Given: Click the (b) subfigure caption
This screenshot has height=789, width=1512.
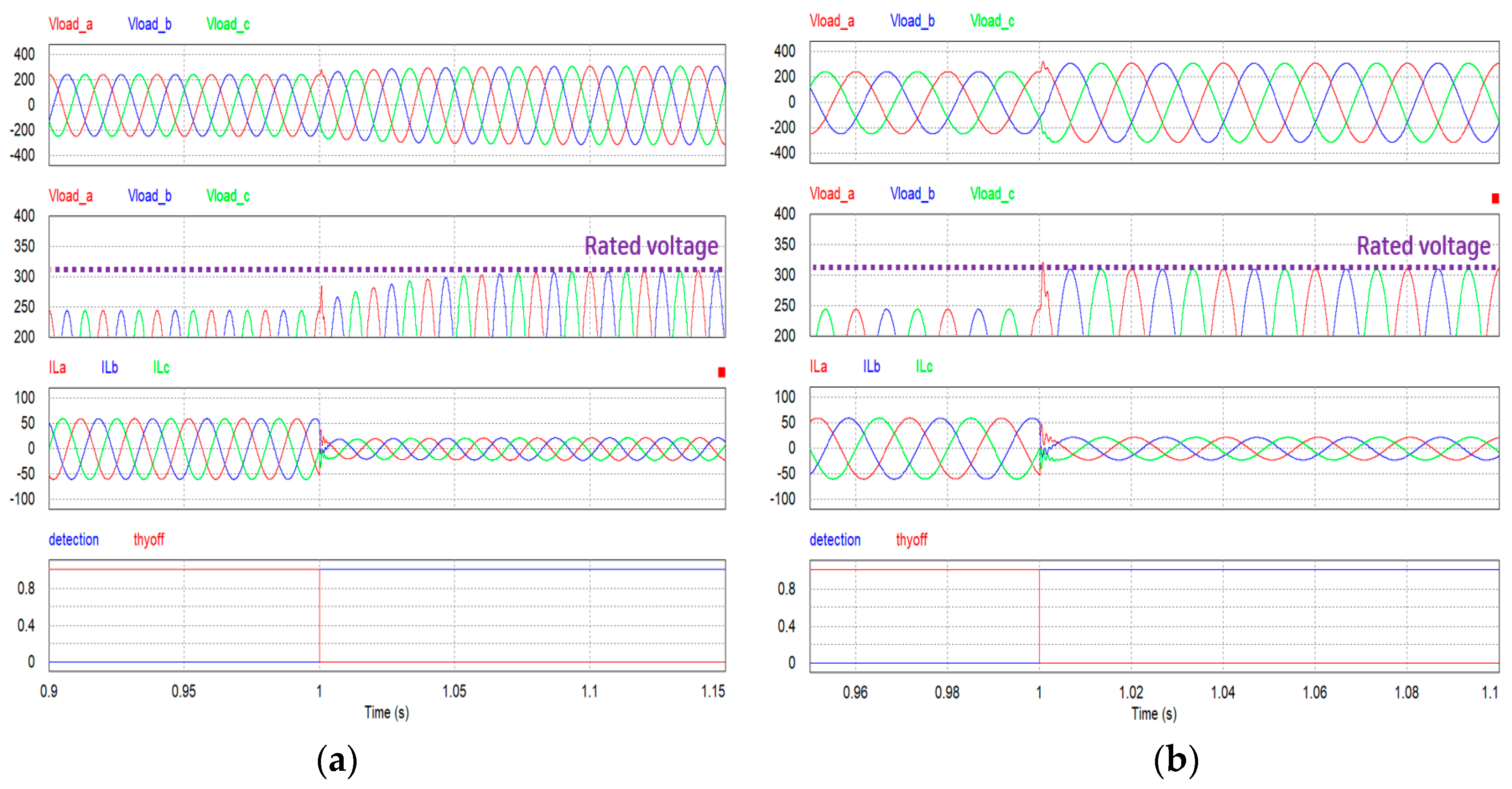Looking at the screenshot, I should (1175, 761).
